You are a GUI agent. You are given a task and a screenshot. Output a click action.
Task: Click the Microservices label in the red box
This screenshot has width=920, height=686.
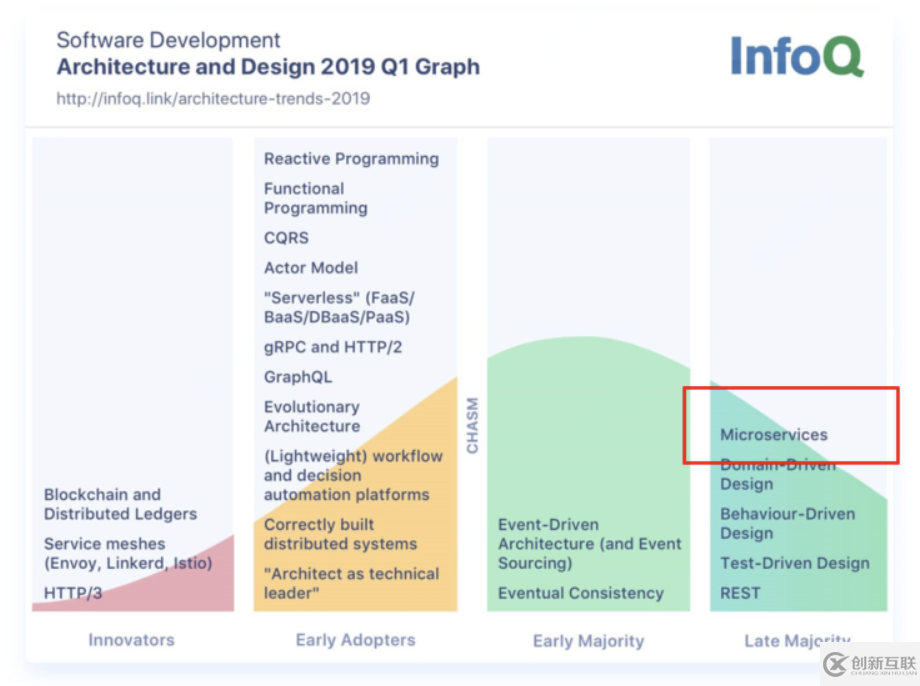coord(774,435)
